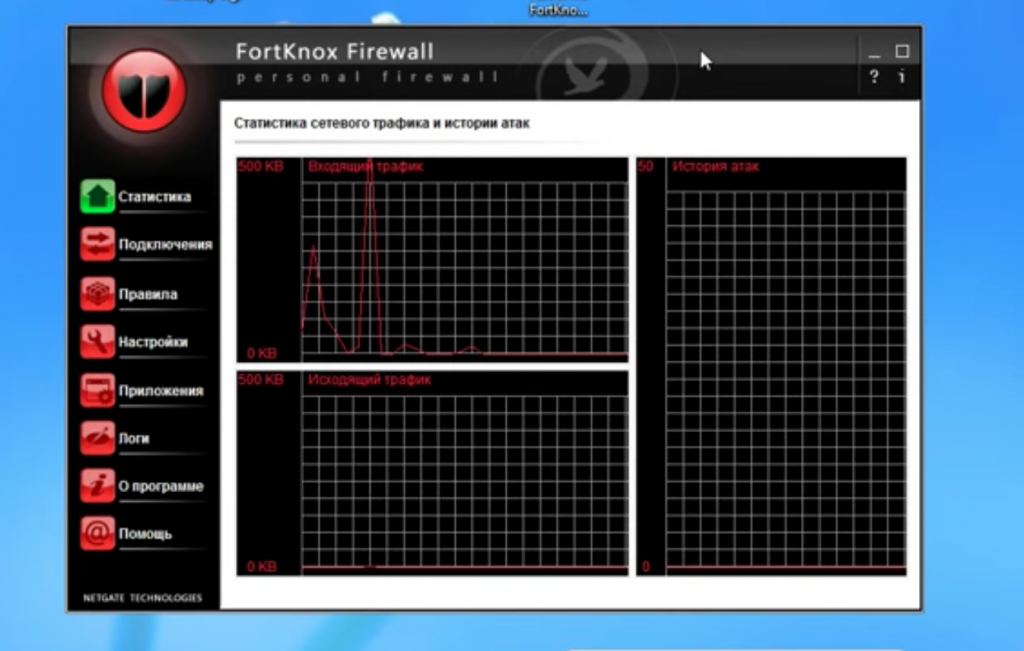Open the Логи label
The width and height of the screenshot is (1024, 651).
(134, 438)
